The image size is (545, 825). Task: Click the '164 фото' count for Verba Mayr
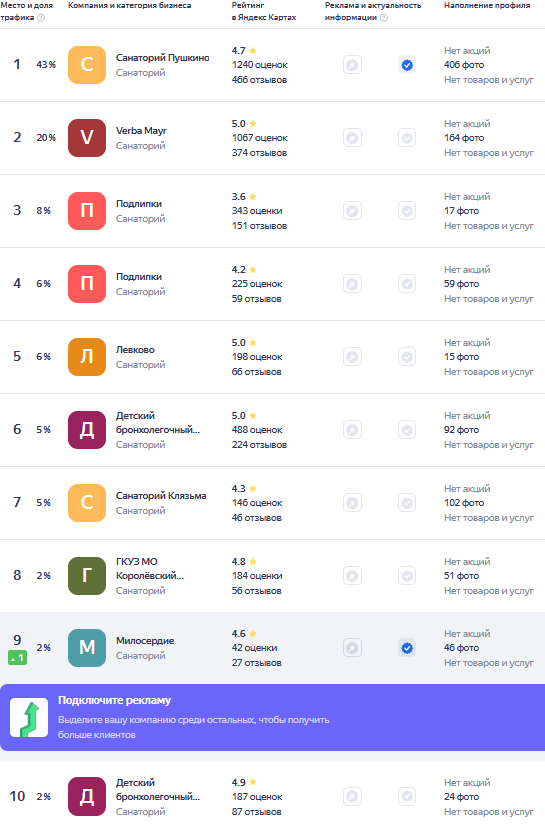pos(464,138)
